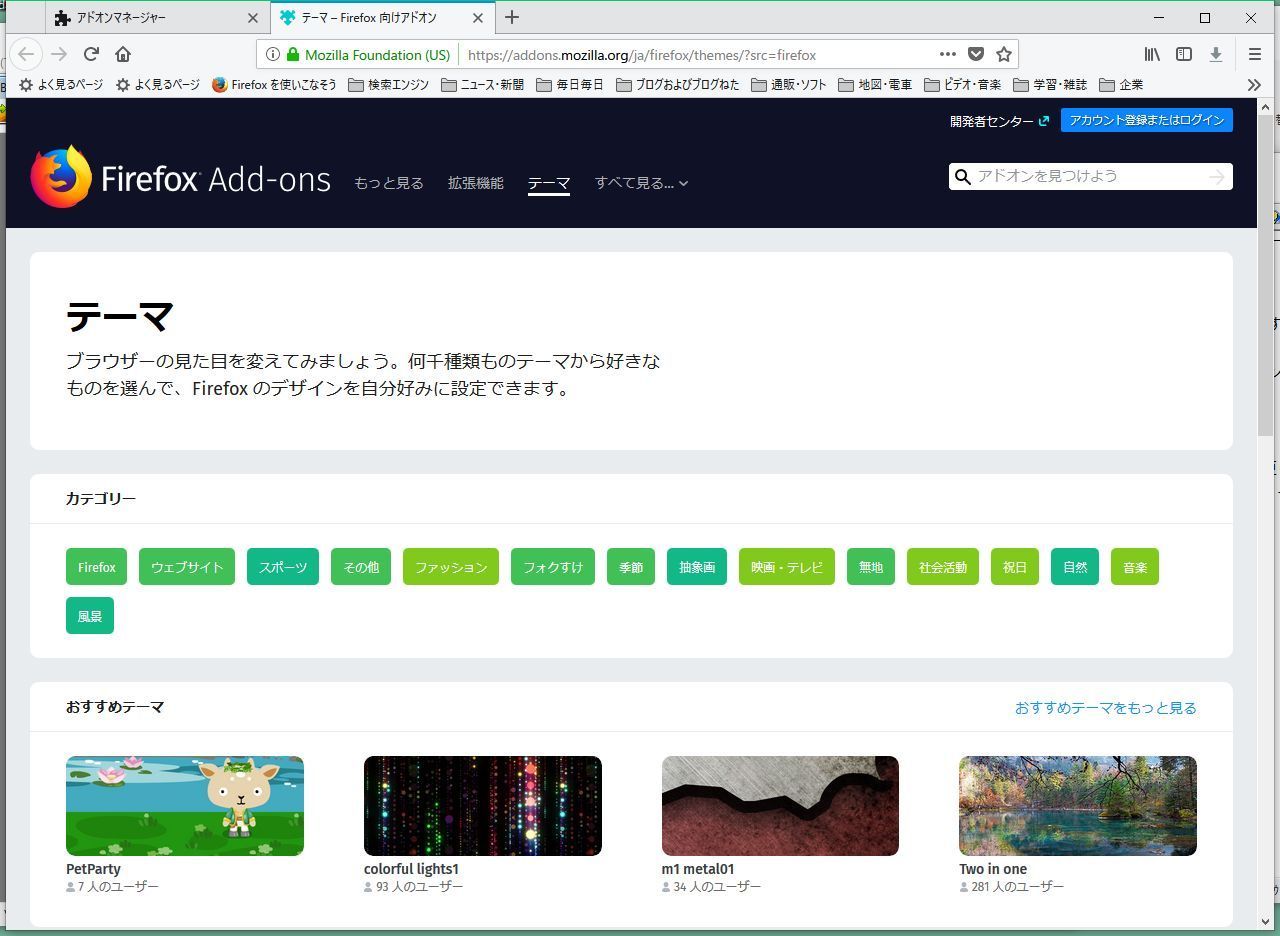Select the 音楽 category
This screenshot has height=936, width=1280.
point(1135,567)
